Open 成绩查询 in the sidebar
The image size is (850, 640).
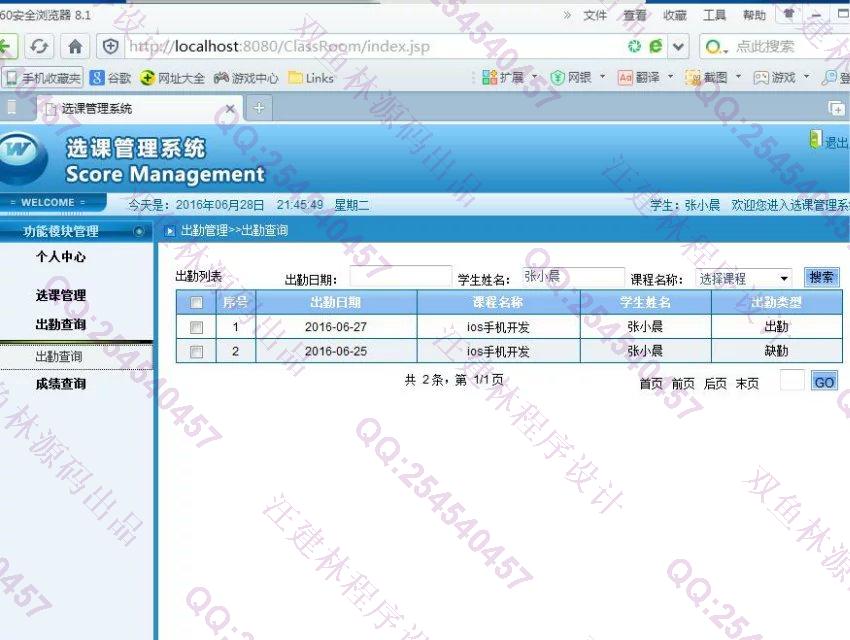(61, 384)
